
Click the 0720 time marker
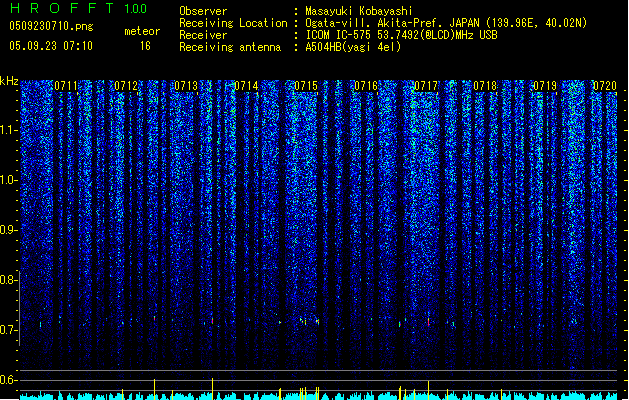pos(605,86)
